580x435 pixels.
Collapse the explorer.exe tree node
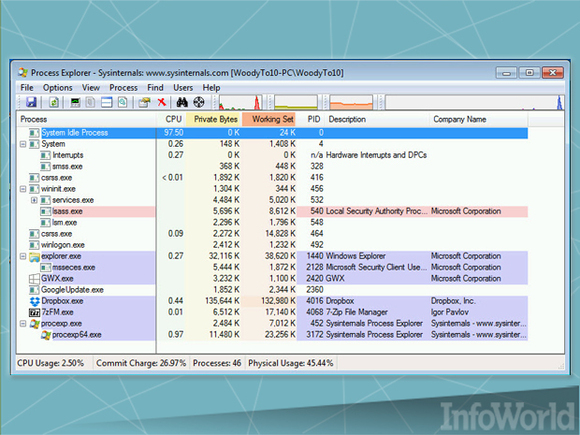23,256
